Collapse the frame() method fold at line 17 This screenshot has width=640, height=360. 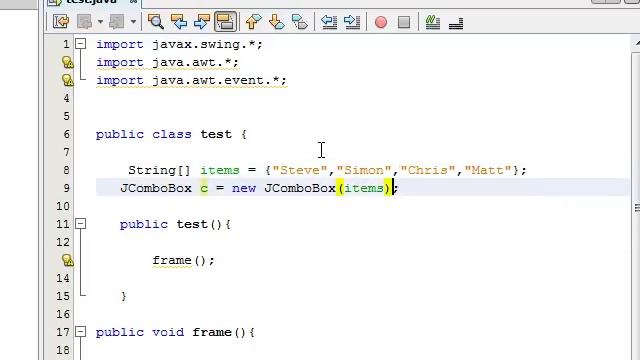(x=81, y=331)
